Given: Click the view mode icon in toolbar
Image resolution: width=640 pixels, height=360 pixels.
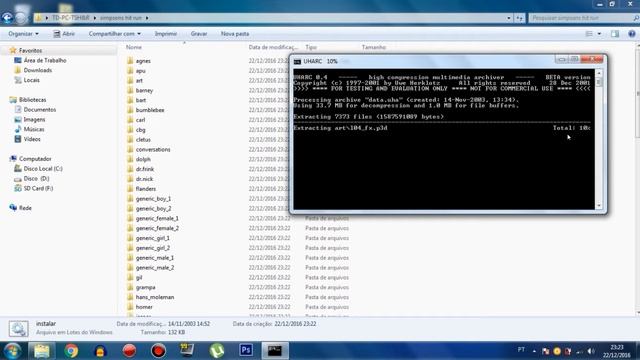Looking at the screenshot, I should pyautogui.click(x=589, y=34).
